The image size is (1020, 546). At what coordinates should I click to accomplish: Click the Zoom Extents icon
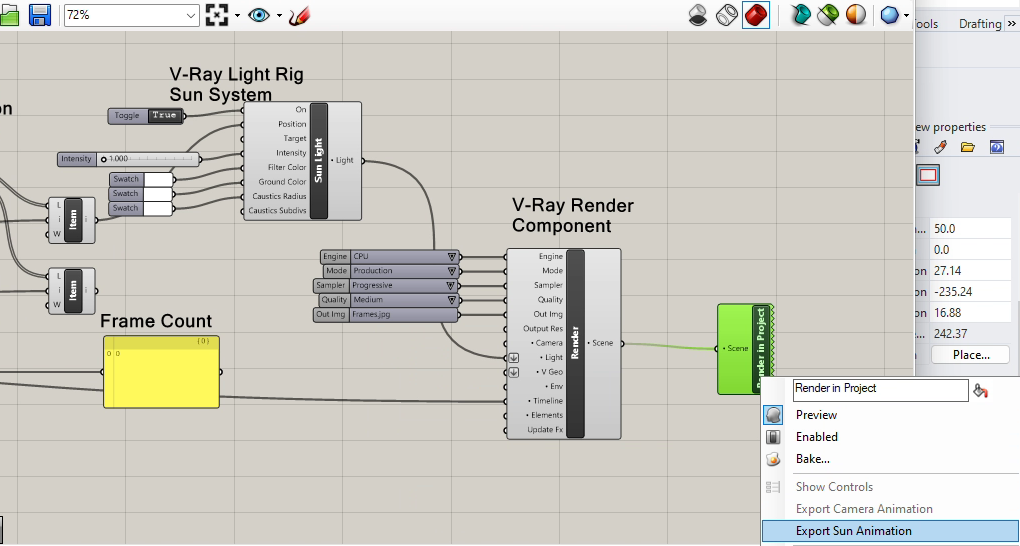(x=217, y=15)
